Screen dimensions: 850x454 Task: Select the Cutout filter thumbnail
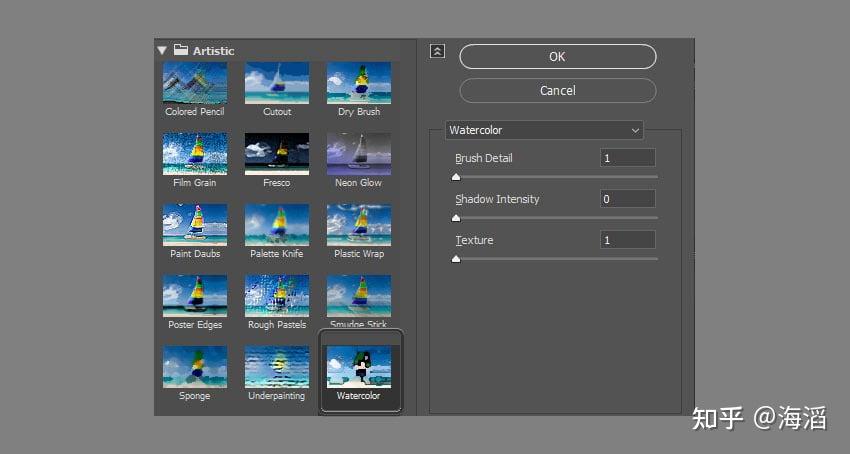tap(277, 82)
